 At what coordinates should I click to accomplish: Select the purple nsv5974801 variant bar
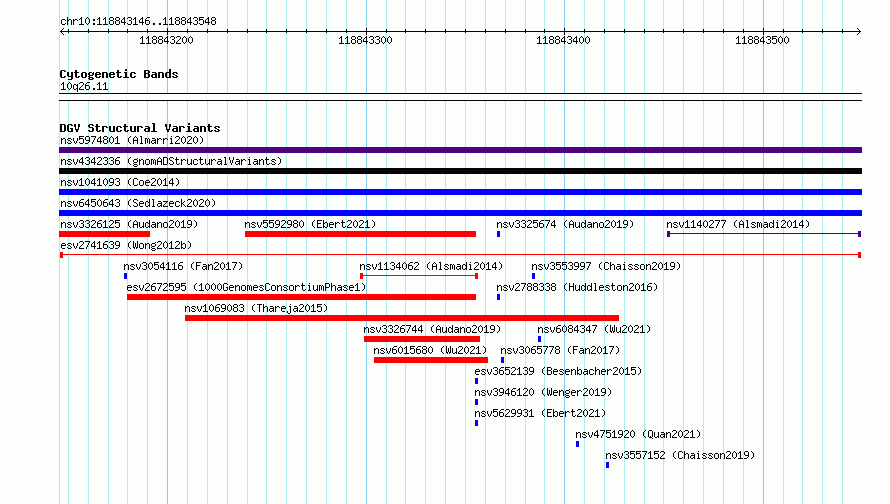click(x=460, y=150)
